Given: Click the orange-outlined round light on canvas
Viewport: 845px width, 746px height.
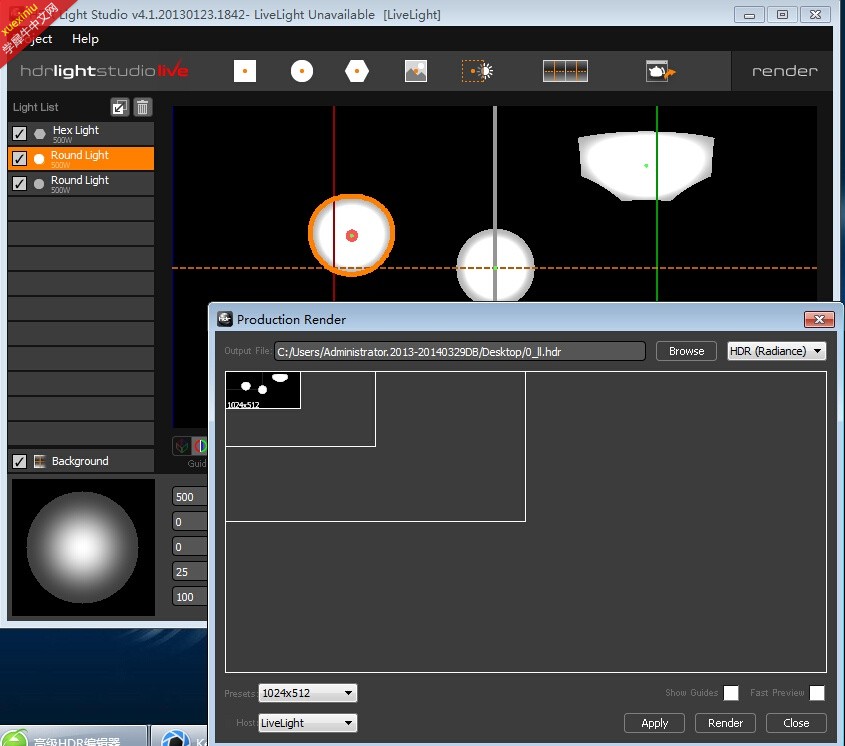Looking at the screenshot, I should pos(351,236).
